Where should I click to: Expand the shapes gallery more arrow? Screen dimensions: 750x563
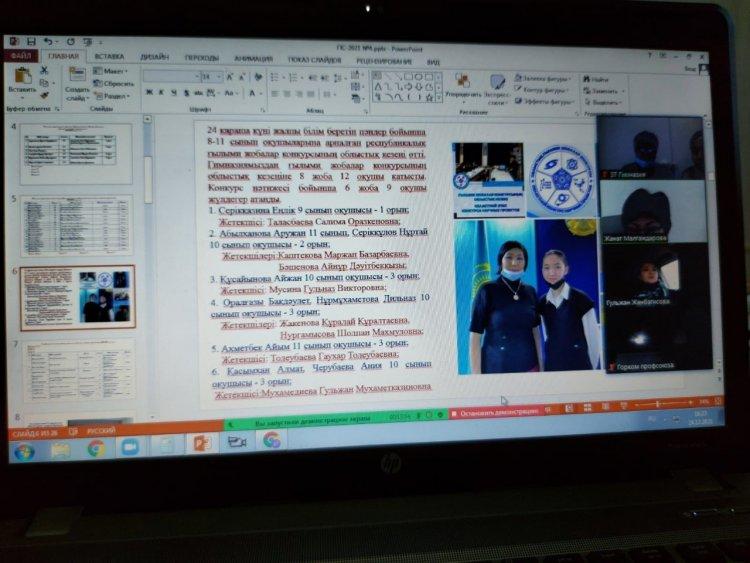tap(439, 98)
